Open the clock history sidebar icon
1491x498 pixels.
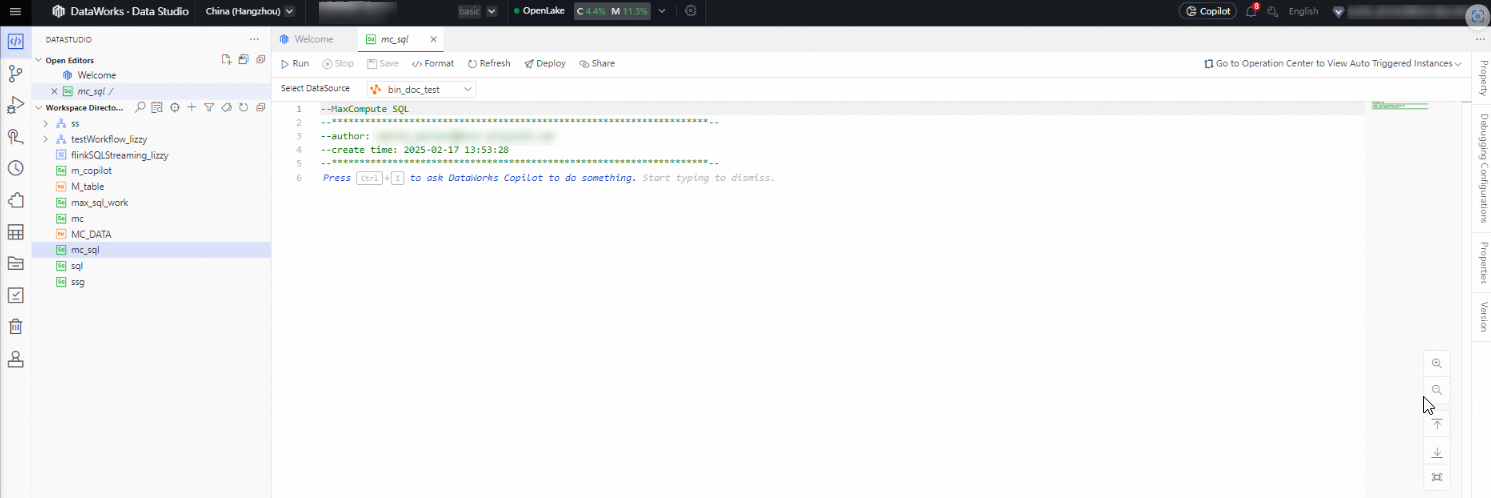pyautogui.click(x=15, y=169)
